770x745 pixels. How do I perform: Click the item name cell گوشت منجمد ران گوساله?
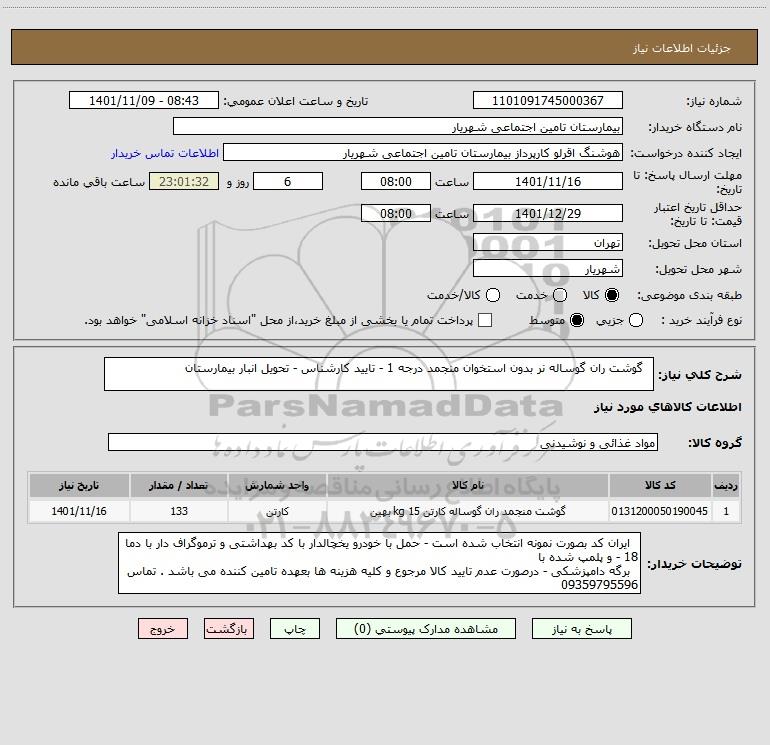coord(468,511)
